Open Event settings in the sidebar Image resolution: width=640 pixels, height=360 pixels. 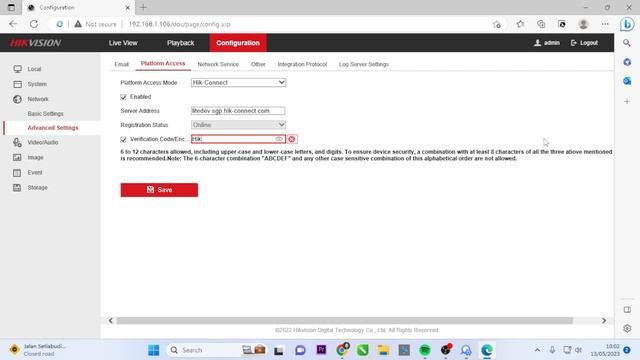pos(35,173)
